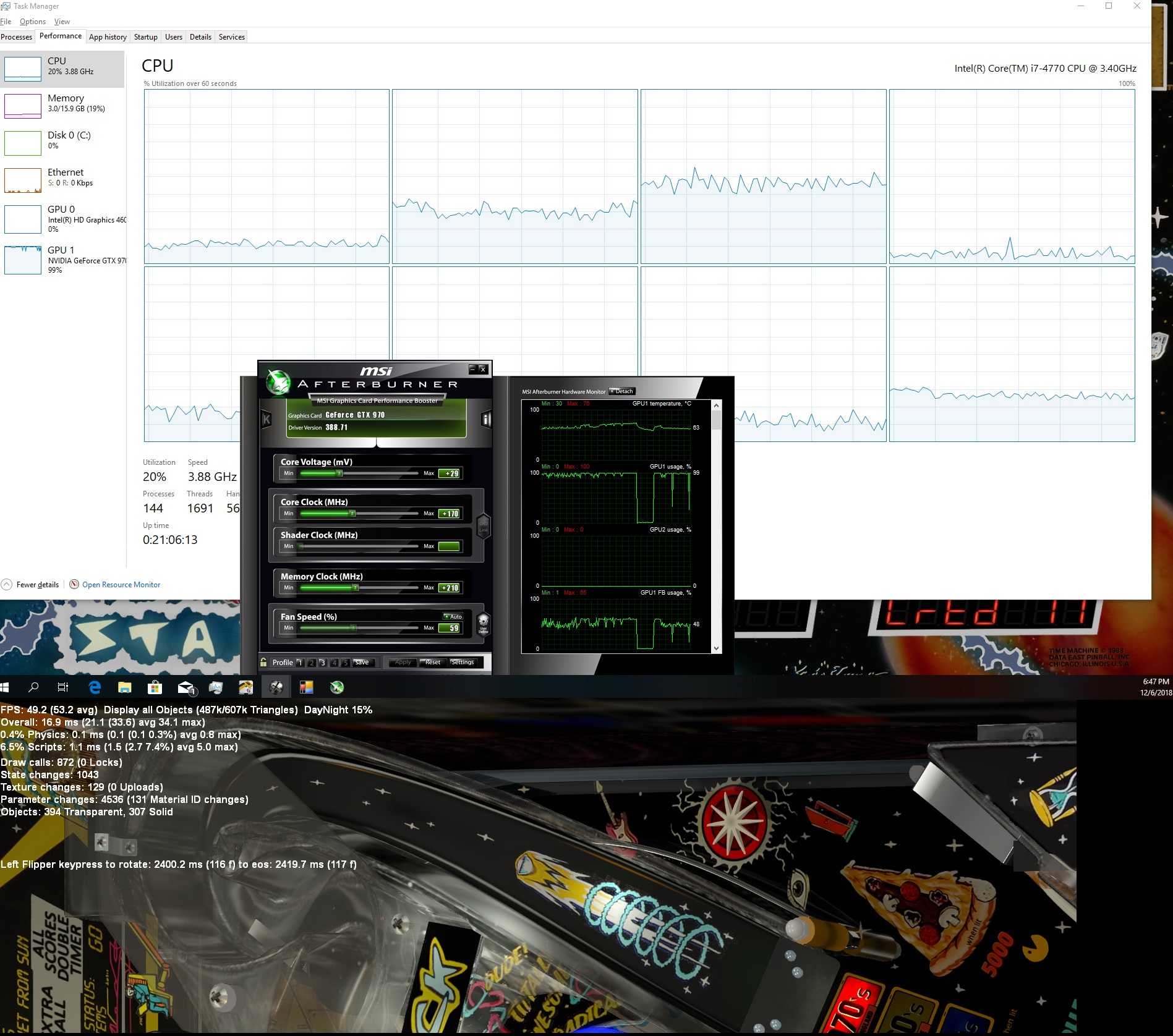Screen dimensions: 1173x1036
Task: Click the Core Voltage slider handle
Action: (339, 473)
